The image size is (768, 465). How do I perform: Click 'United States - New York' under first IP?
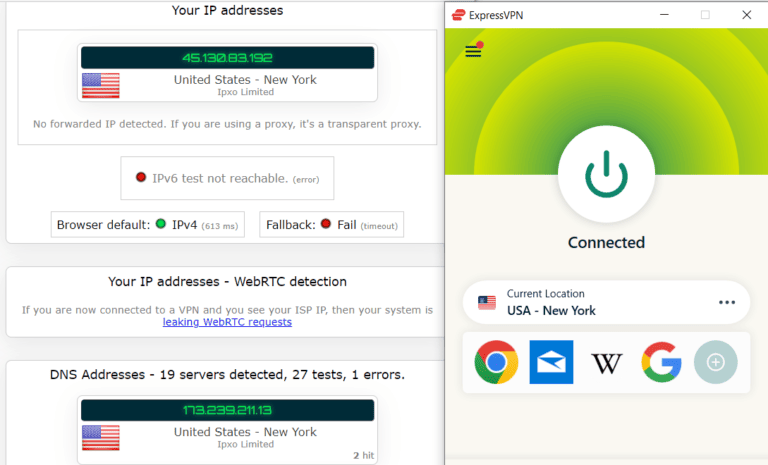[x=245, y=79]
